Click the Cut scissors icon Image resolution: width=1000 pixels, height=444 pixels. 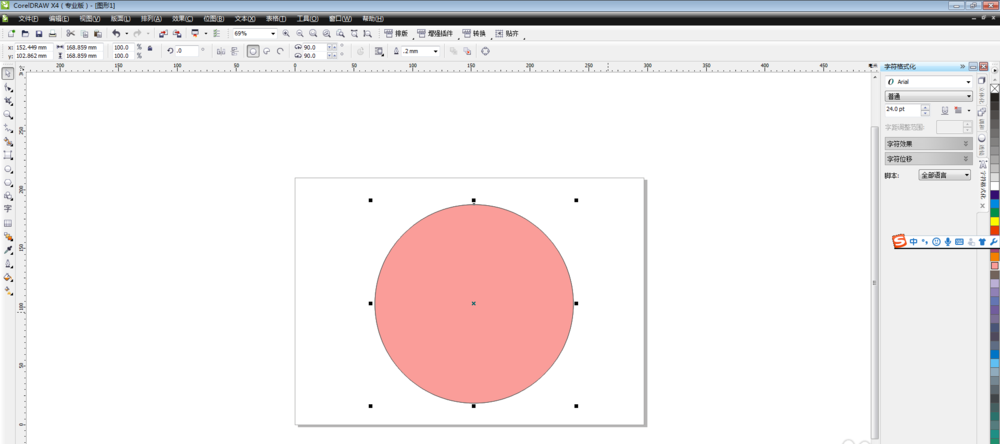coord(71,34)
